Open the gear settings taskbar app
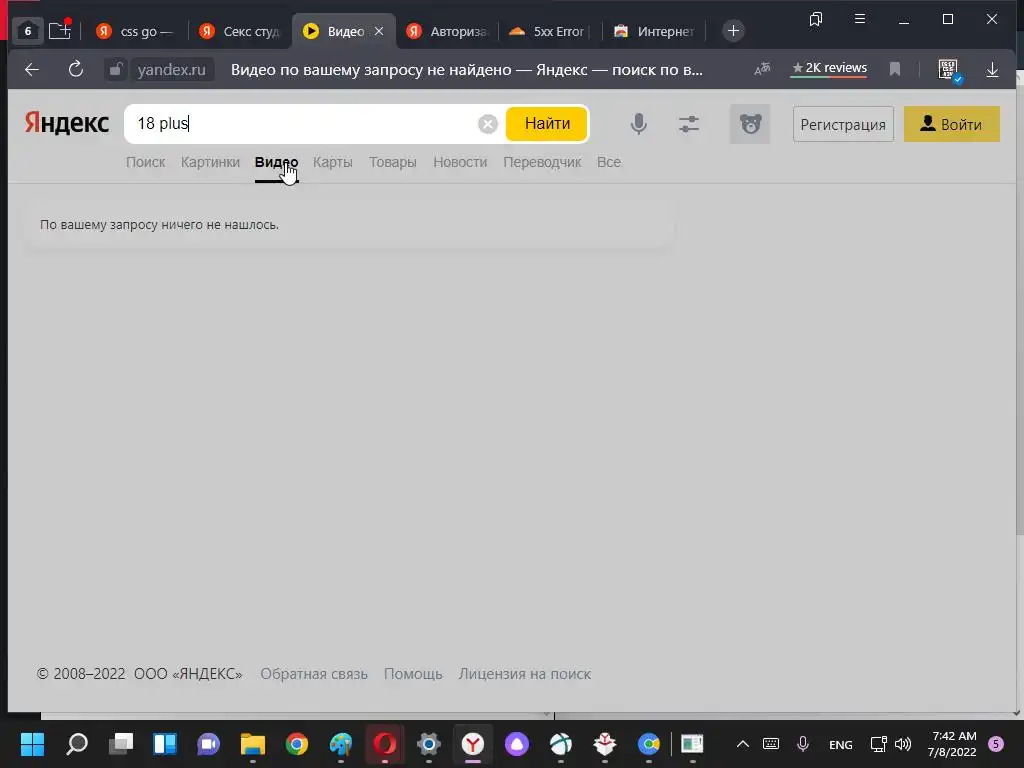This screenshot has width=1024, height=768. click(x=429, y=744)
